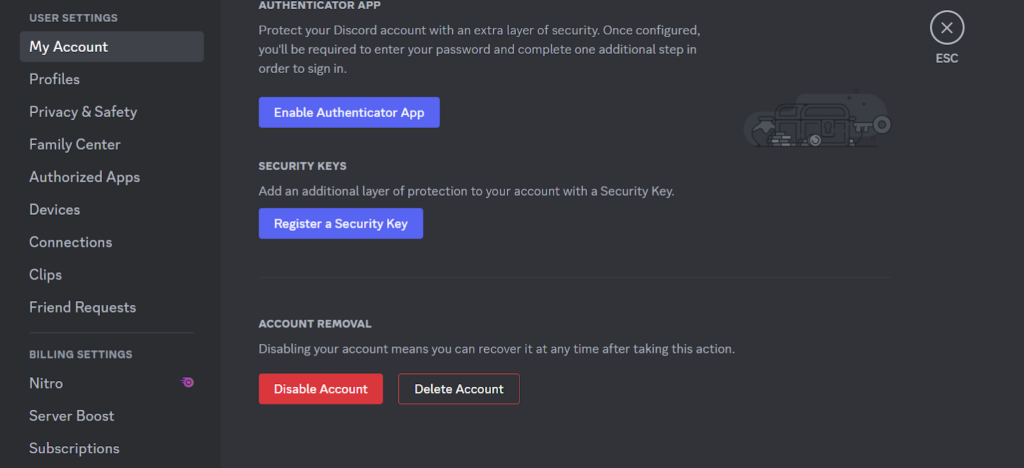Viewport: 1024px width, 468px height.
Task: Click Register a Security Key button
Action: (341, 224)
